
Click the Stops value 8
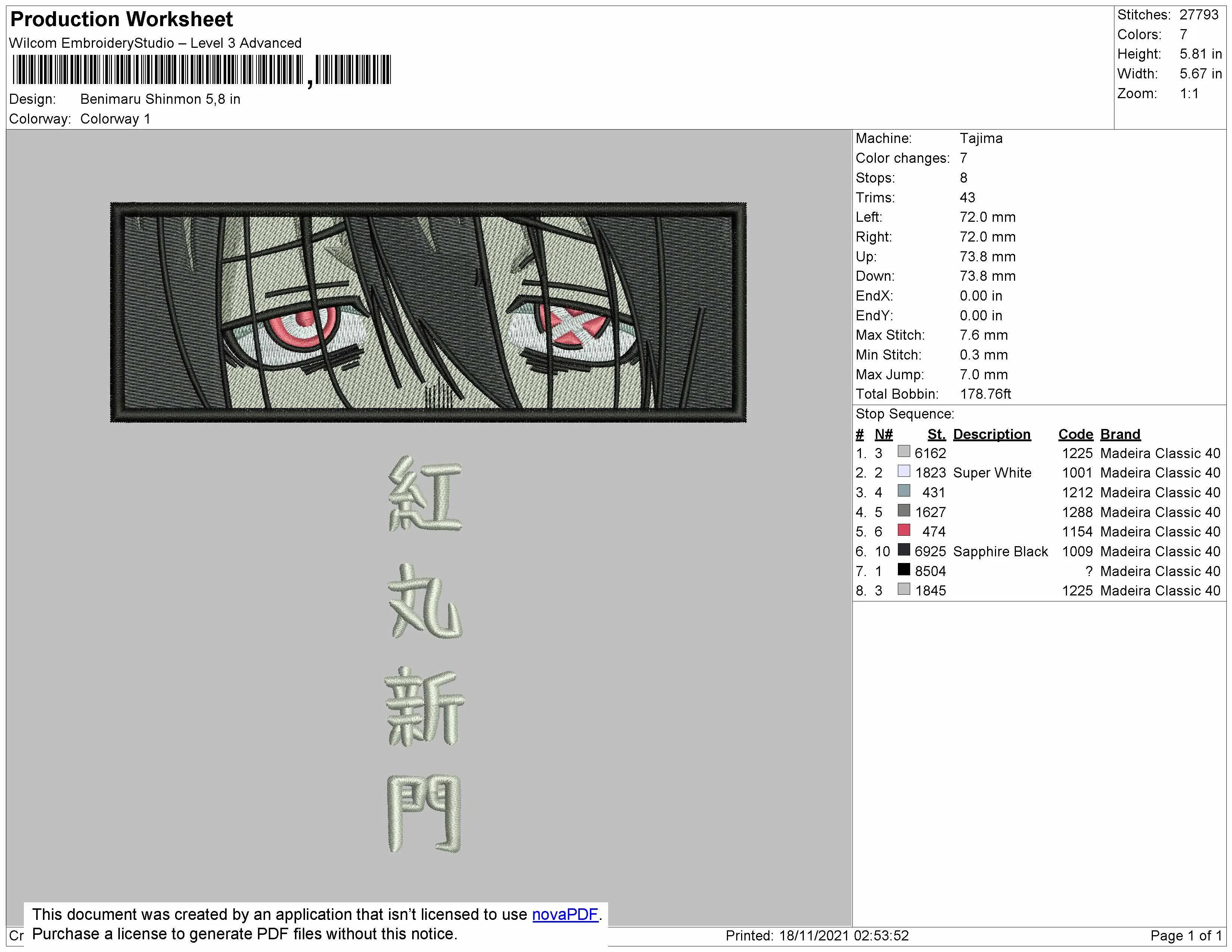[964, 178]
